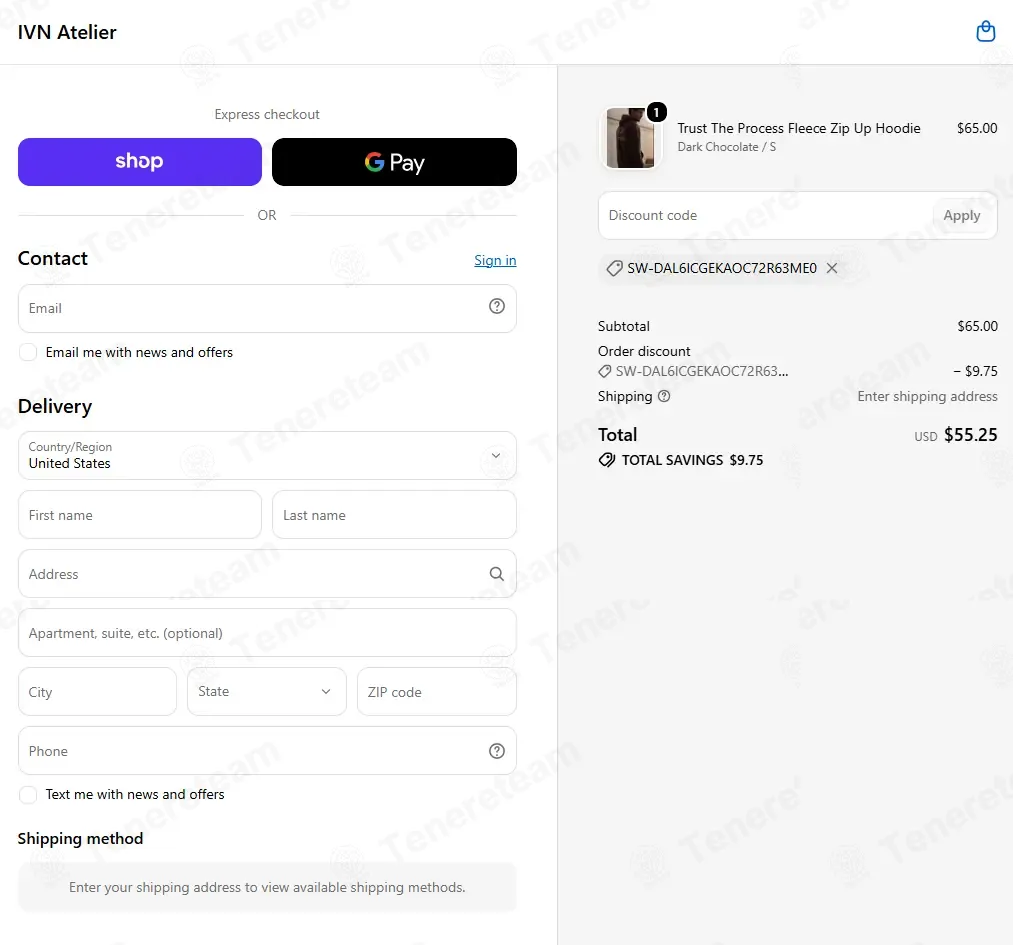
Task: Focus the Address input field
Action: click(267, 574)
